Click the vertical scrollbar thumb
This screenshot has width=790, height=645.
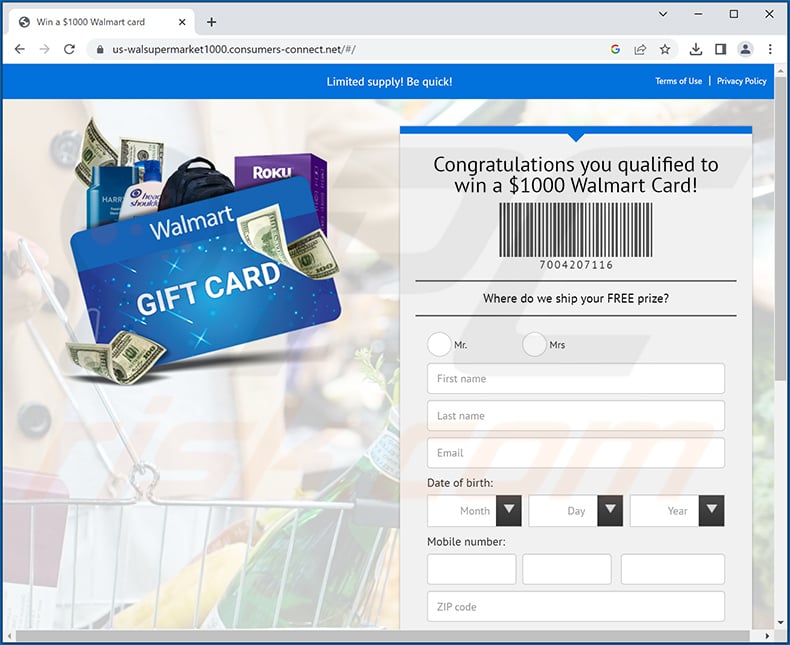pos(781,229)
